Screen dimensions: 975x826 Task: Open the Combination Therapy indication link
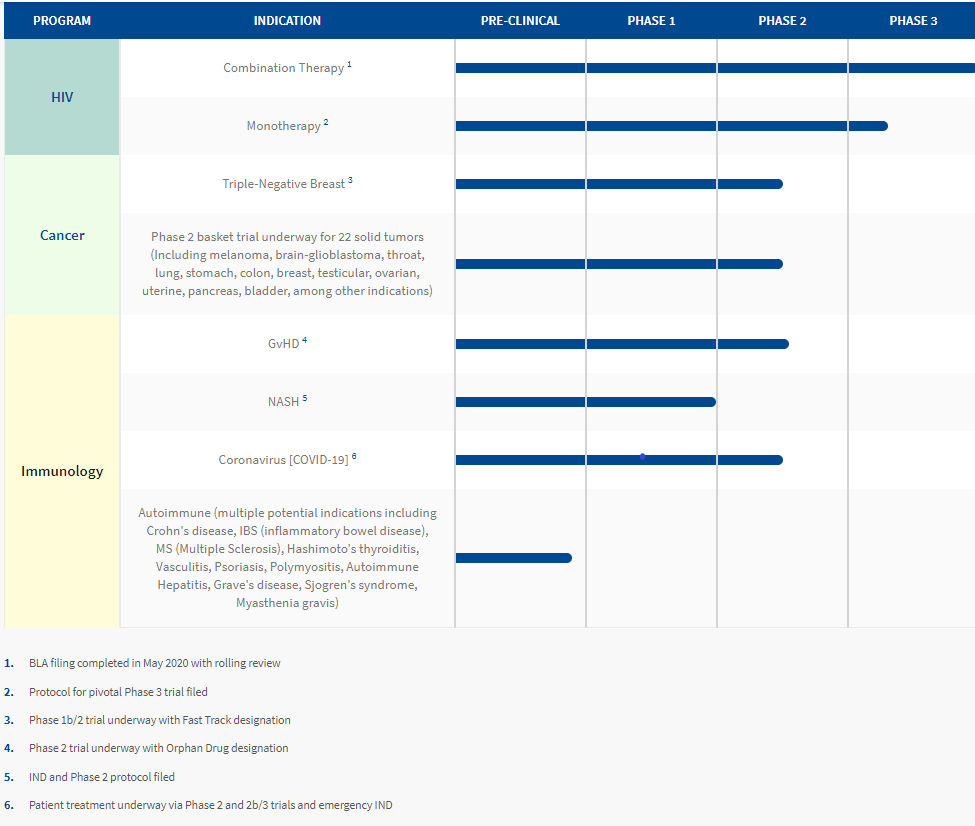(x=283, y=67)
